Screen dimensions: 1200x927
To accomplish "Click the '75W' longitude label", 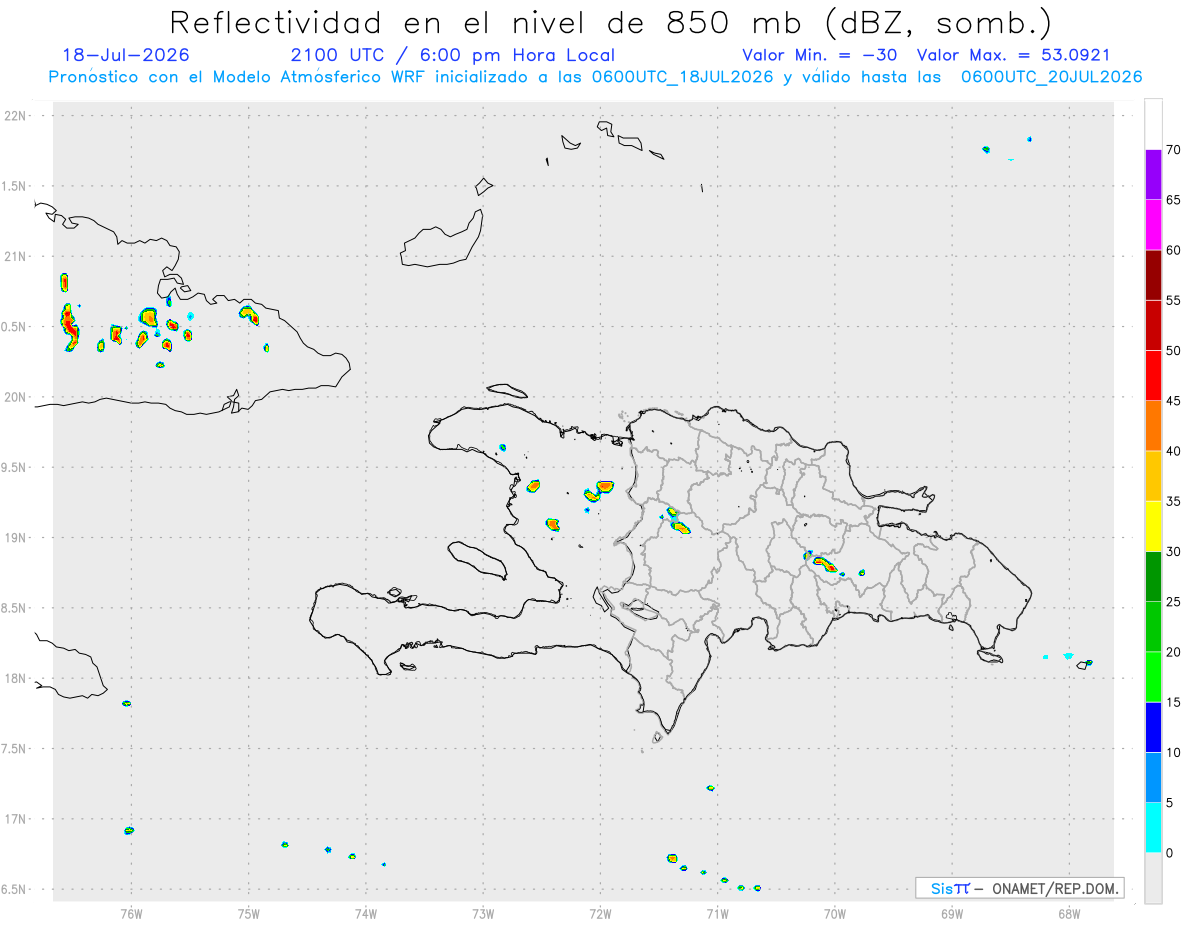I will [249, 913].
